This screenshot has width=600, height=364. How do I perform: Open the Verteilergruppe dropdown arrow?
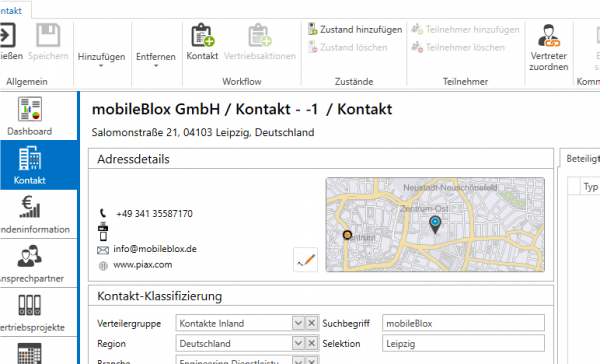[x=298, y=323]
